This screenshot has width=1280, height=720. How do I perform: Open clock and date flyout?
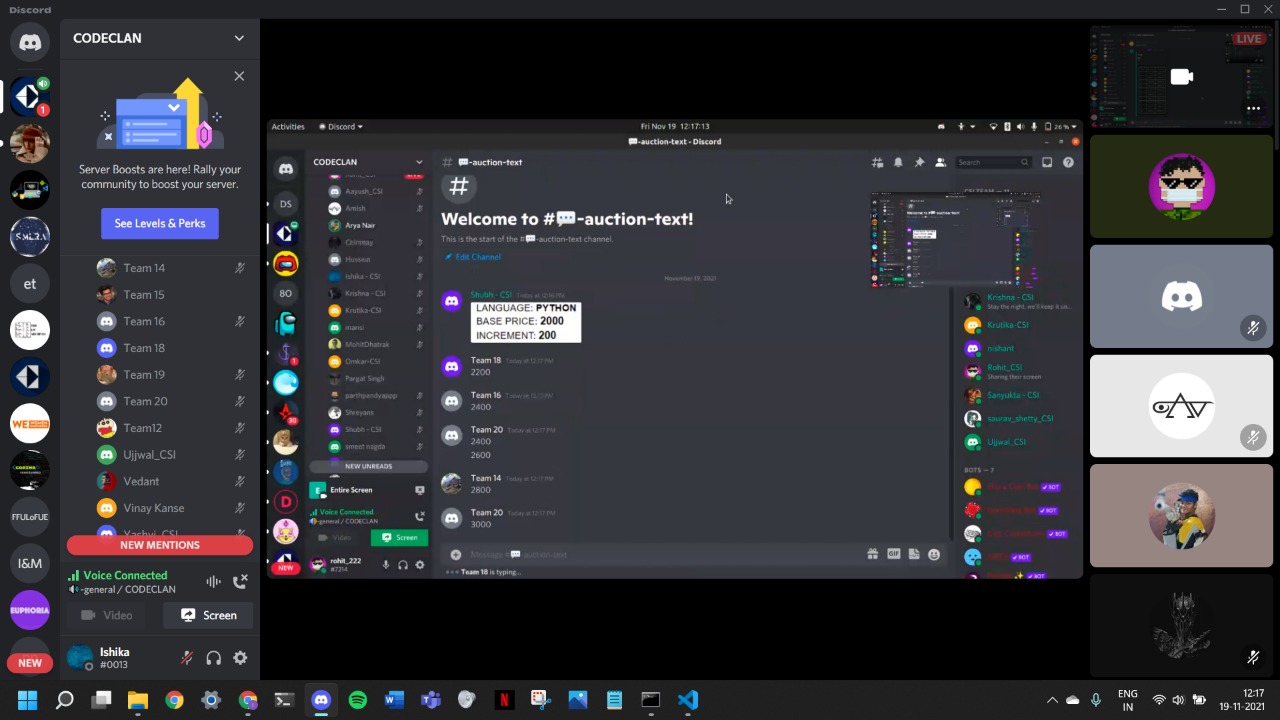coord(1241,700)
